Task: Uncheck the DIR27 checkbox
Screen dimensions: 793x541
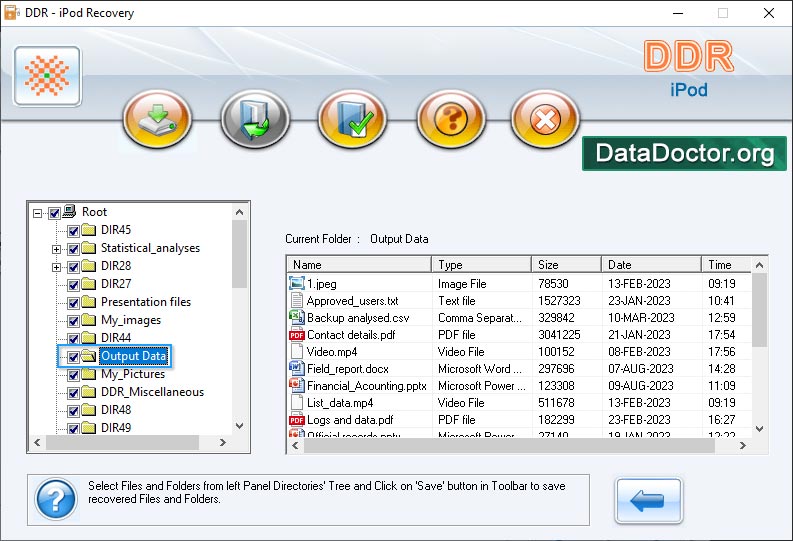Action: tap(73, 285)
